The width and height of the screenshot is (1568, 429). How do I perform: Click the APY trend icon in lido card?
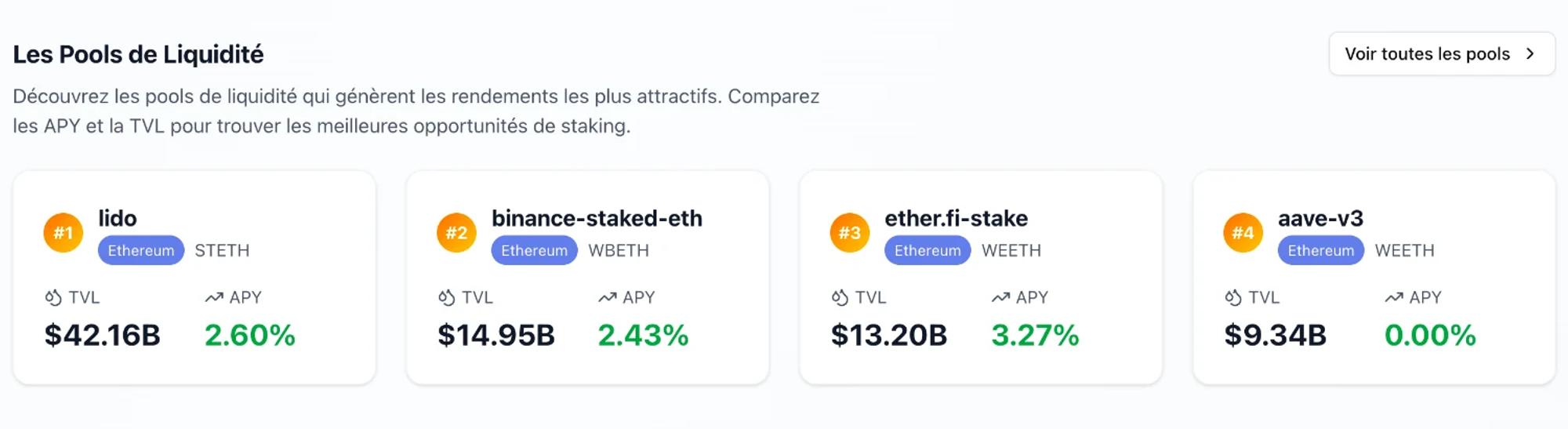214,297
